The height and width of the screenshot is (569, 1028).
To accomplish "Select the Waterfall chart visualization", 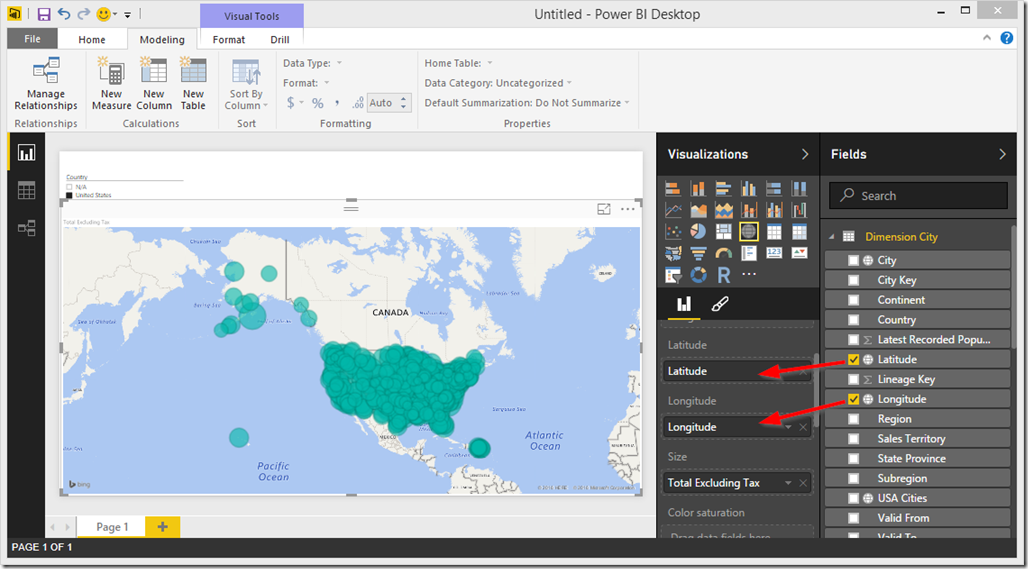I will click(799, 210).
